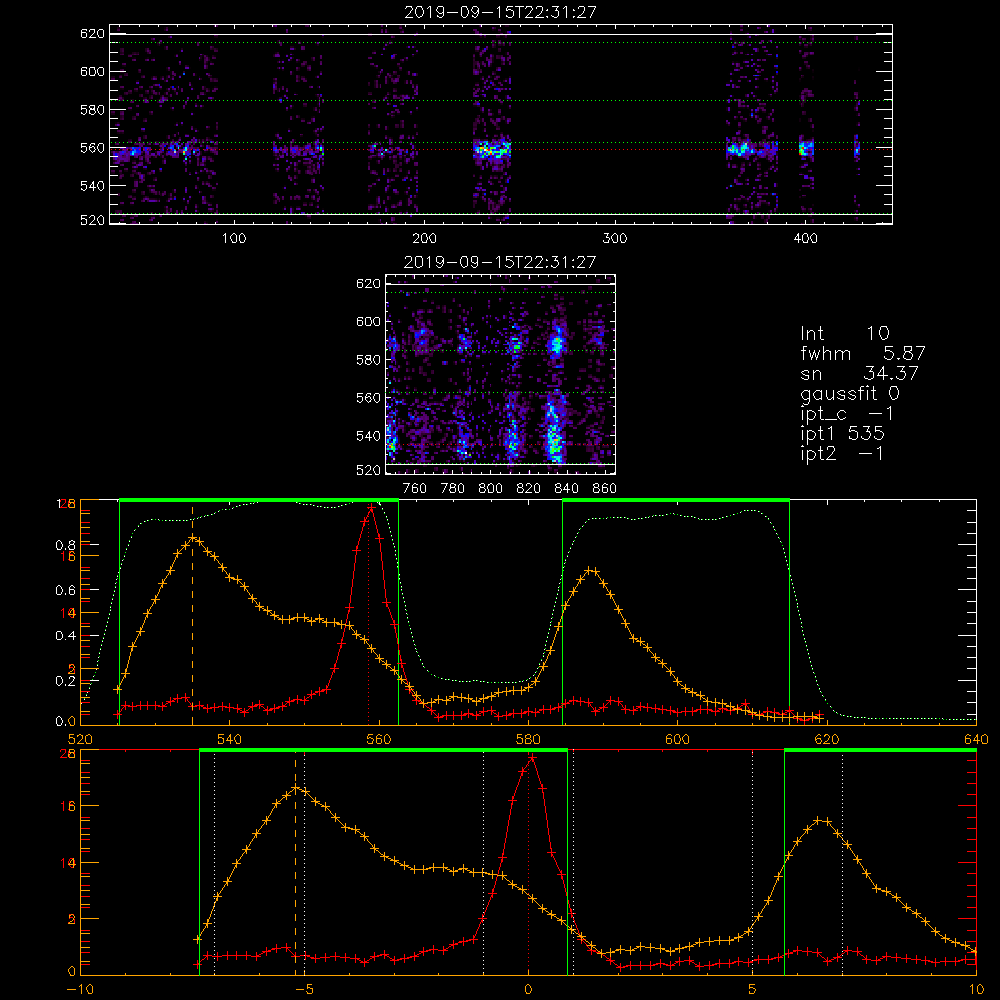Image resolution: width=1000 pixels, height=1000 pixels.
Task: Click x-axis label 300 of the top spectrogram
Action: (x=614, y=239)
